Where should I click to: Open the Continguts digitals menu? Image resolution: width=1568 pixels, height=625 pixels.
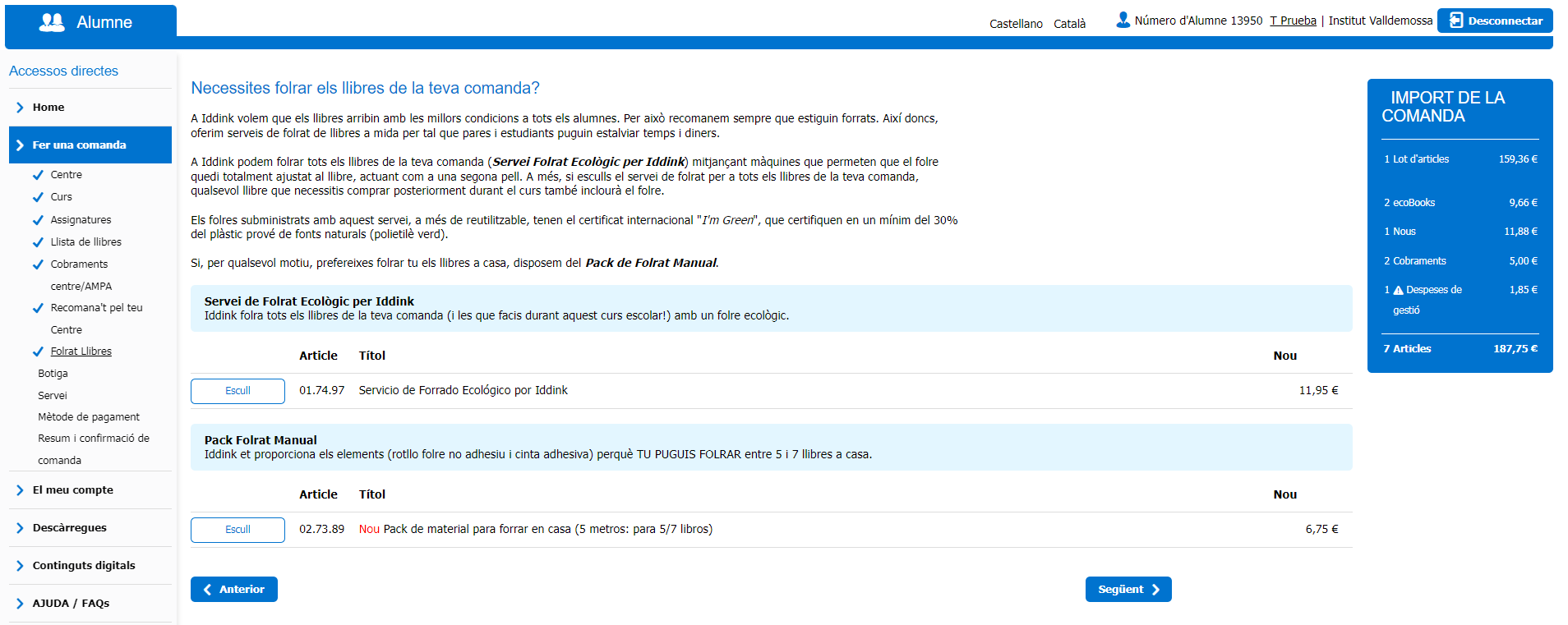point(83,566)
